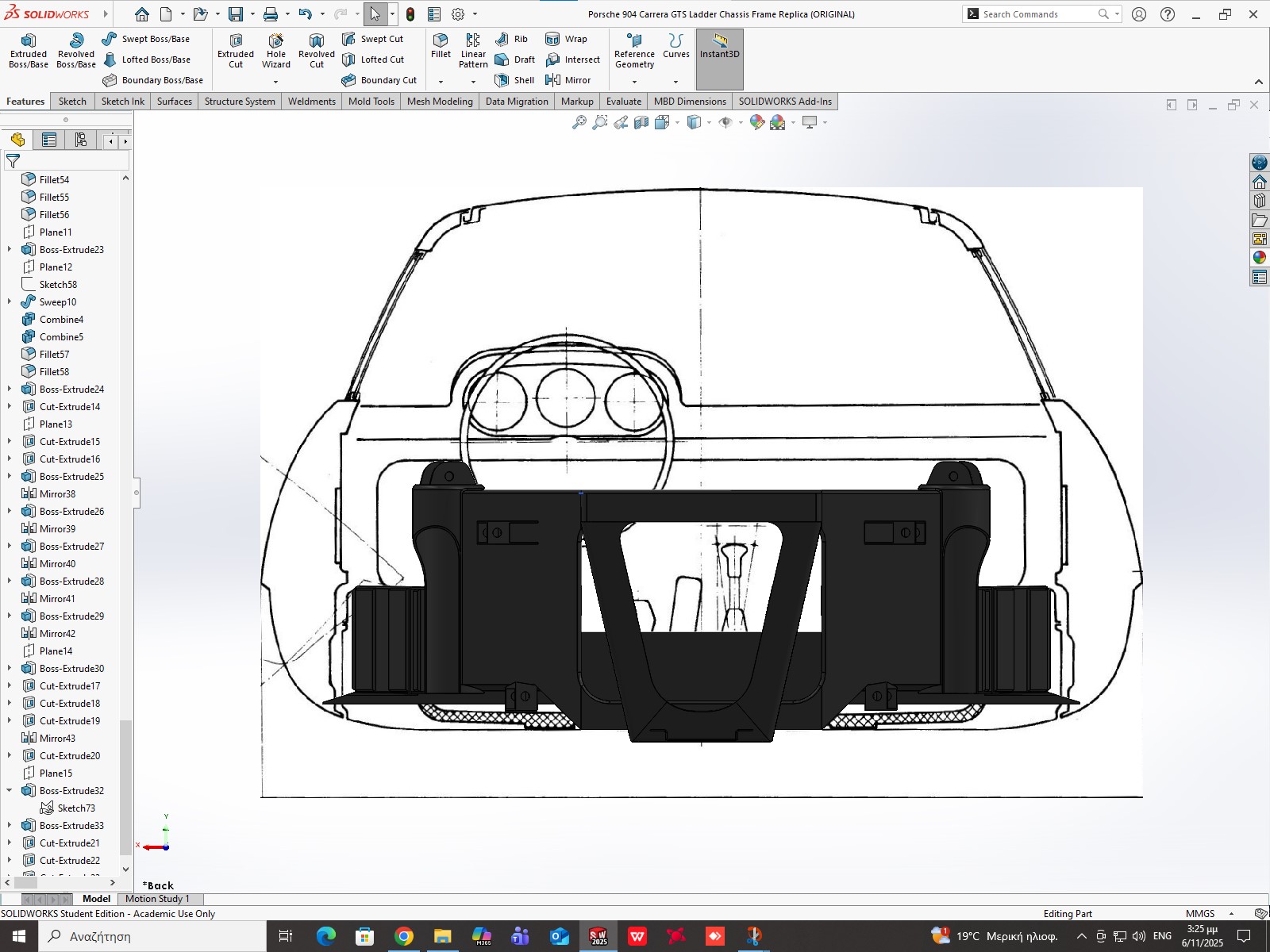Switch to the Weldments tab

tap(311, 102)
